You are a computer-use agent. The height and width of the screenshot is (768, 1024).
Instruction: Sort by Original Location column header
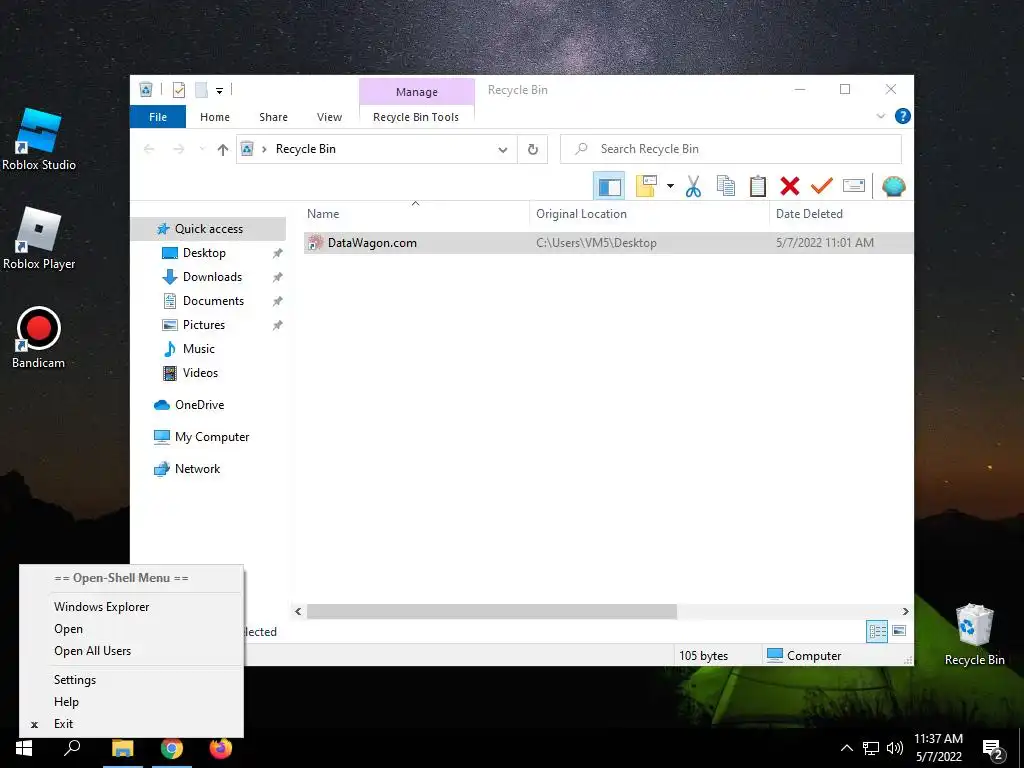pyautogui.click(x=649, y=214)
